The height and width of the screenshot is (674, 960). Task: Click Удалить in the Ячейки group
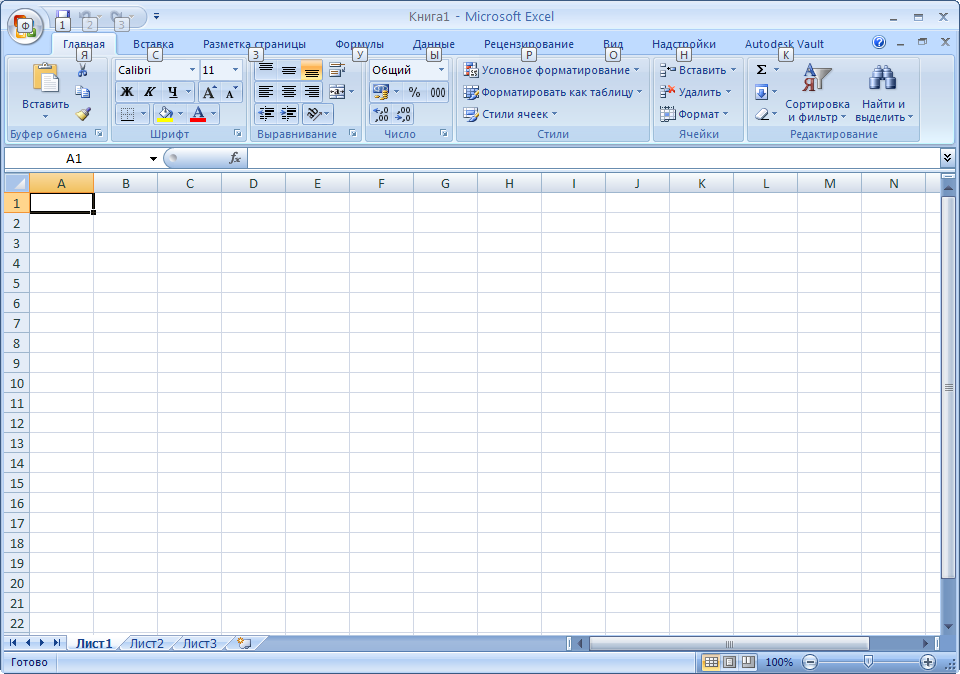coord(696,92)
